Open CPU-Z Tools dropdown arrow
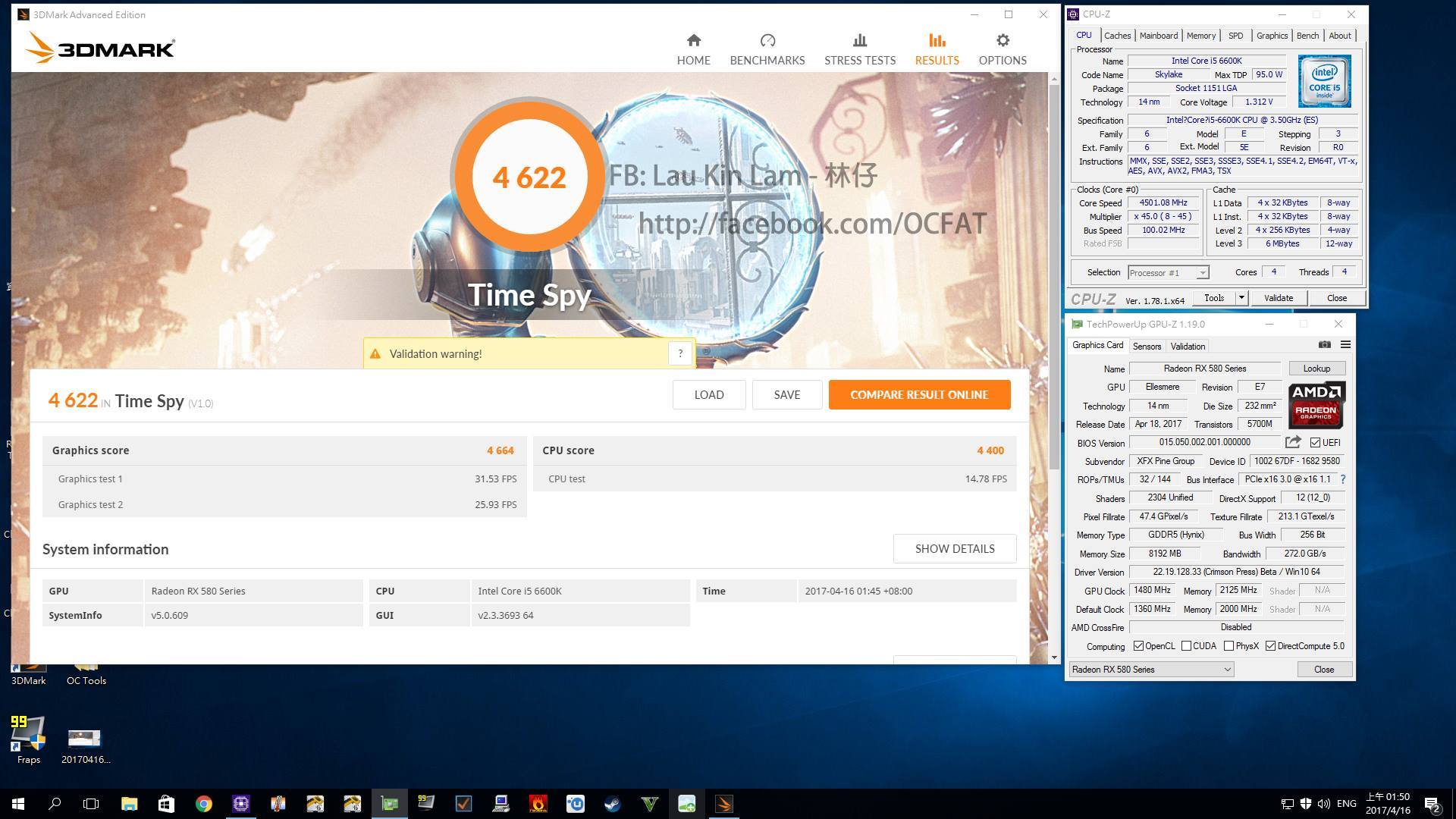 point(1241,298)
